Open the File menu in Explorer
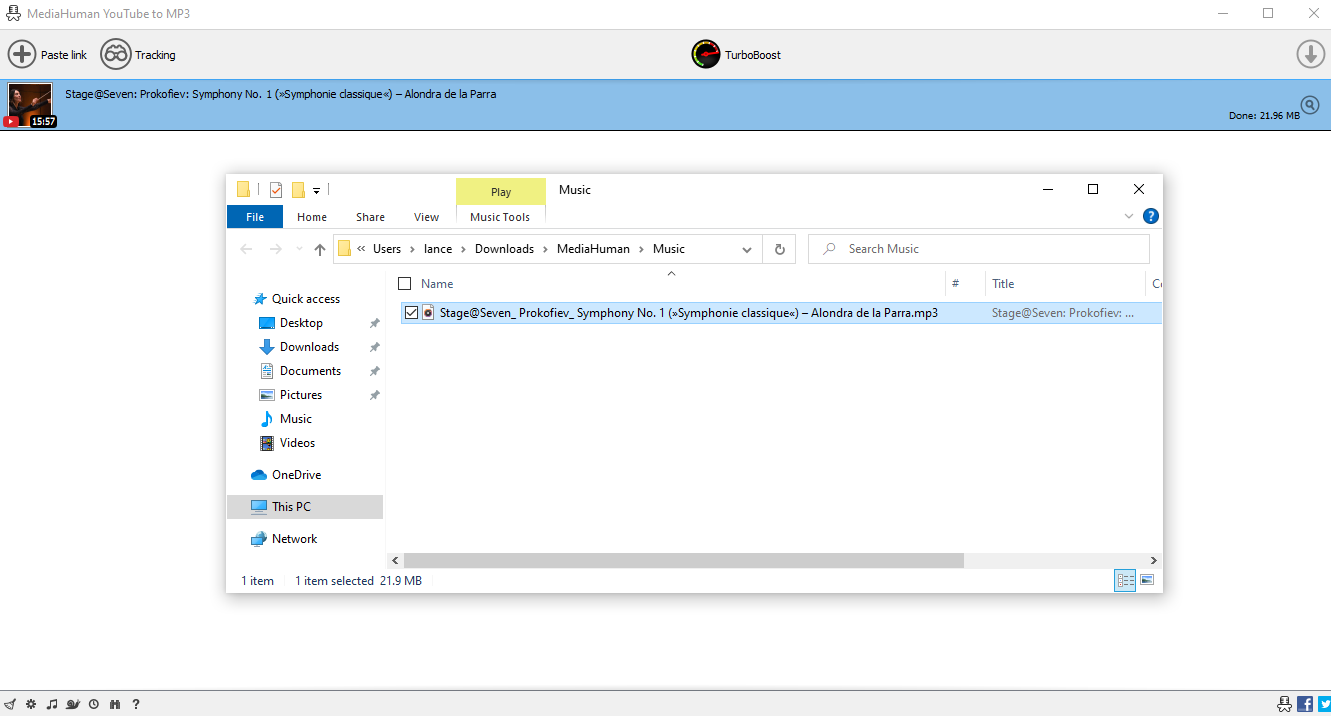Viewport: 1331px width, 716px height. (x=255, y=217)
